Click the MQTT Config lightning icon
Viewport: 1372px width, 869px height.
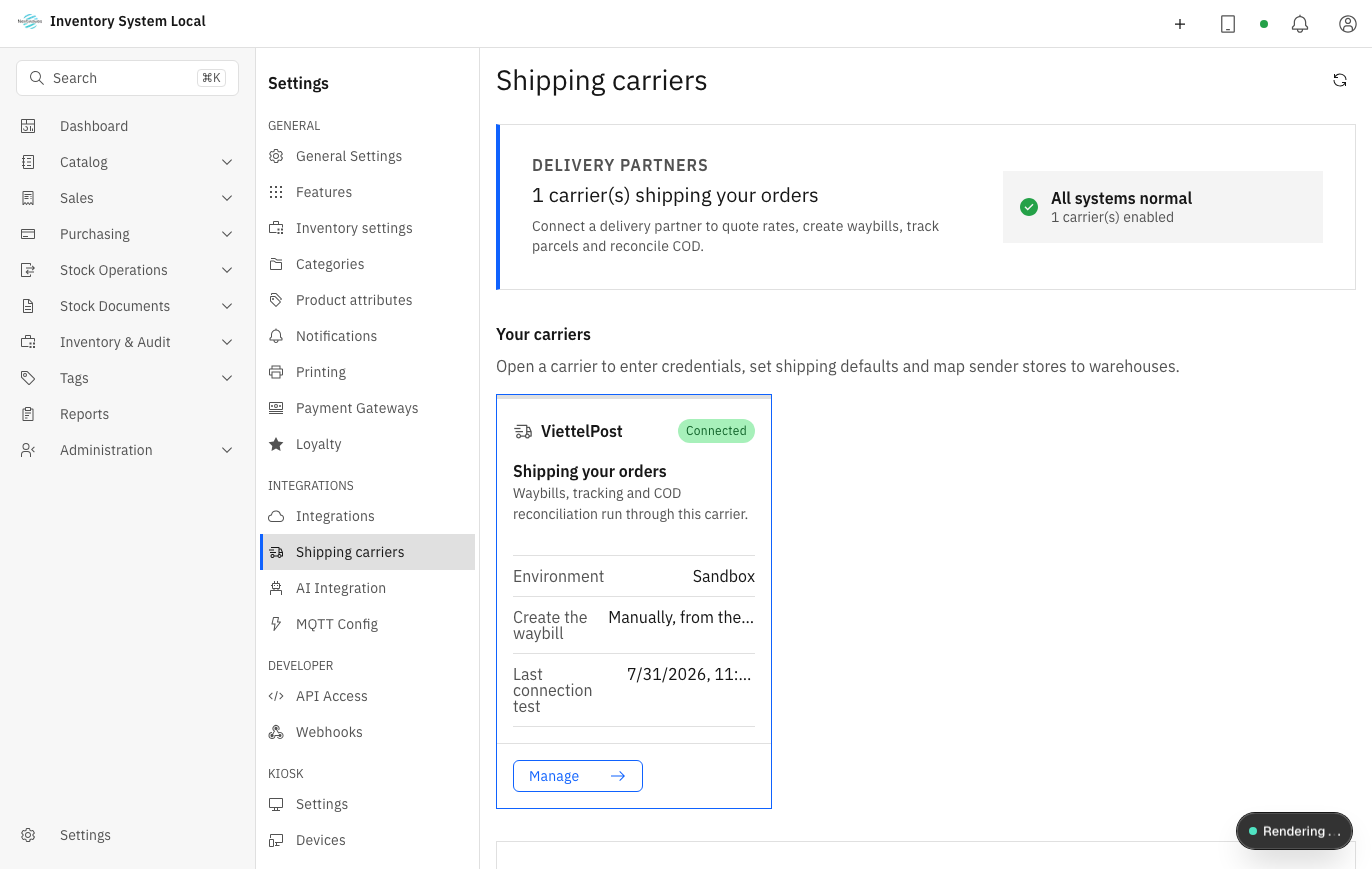[x=276, y=624]
